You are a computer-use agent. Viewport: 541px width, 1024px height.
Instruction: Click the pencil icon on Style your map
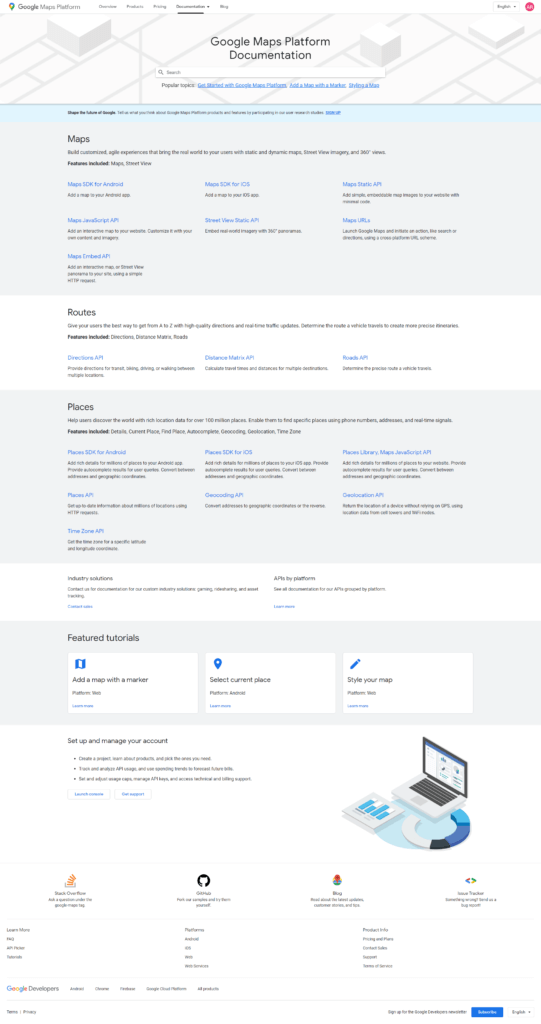[x=355, y=664]
